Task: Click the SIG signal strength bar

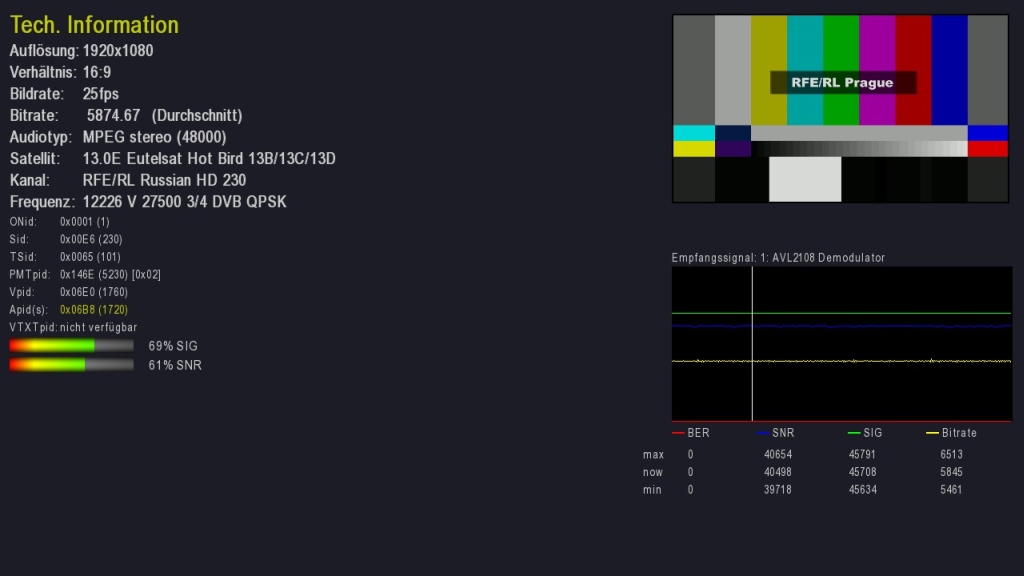Action: click(x=71, y=345)
